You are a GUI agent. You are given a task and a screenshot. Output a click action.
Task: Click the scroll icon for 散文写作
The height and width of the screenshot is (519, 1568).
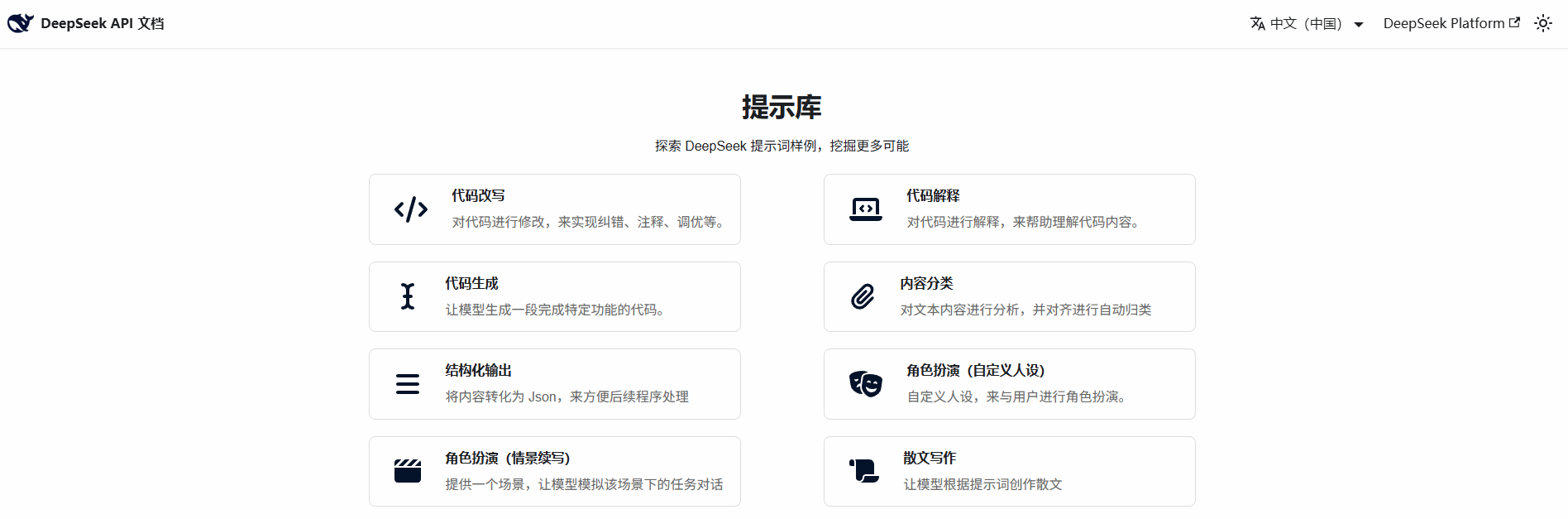(864, 471)
